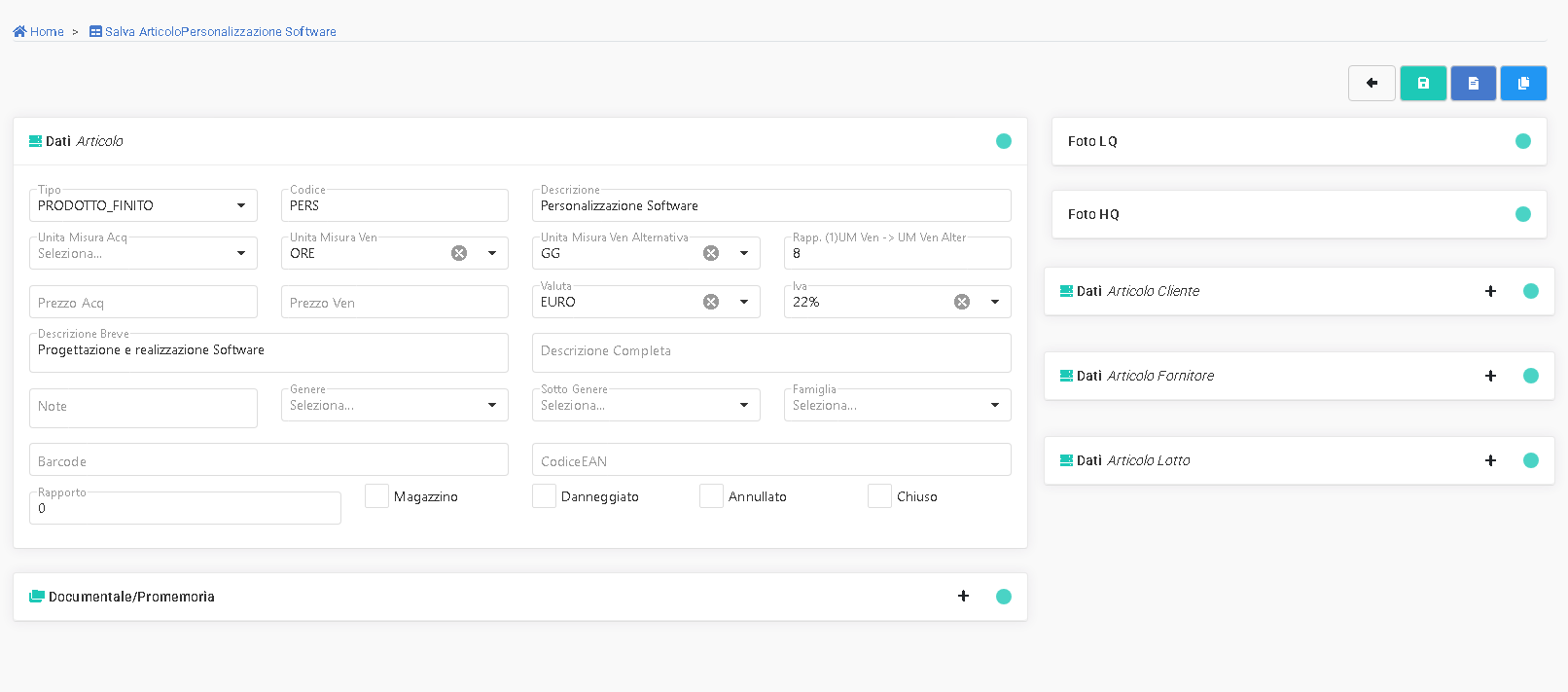Click the back arrow button
Viewport: 1568px width, 692px height.
click(1372, 84)
